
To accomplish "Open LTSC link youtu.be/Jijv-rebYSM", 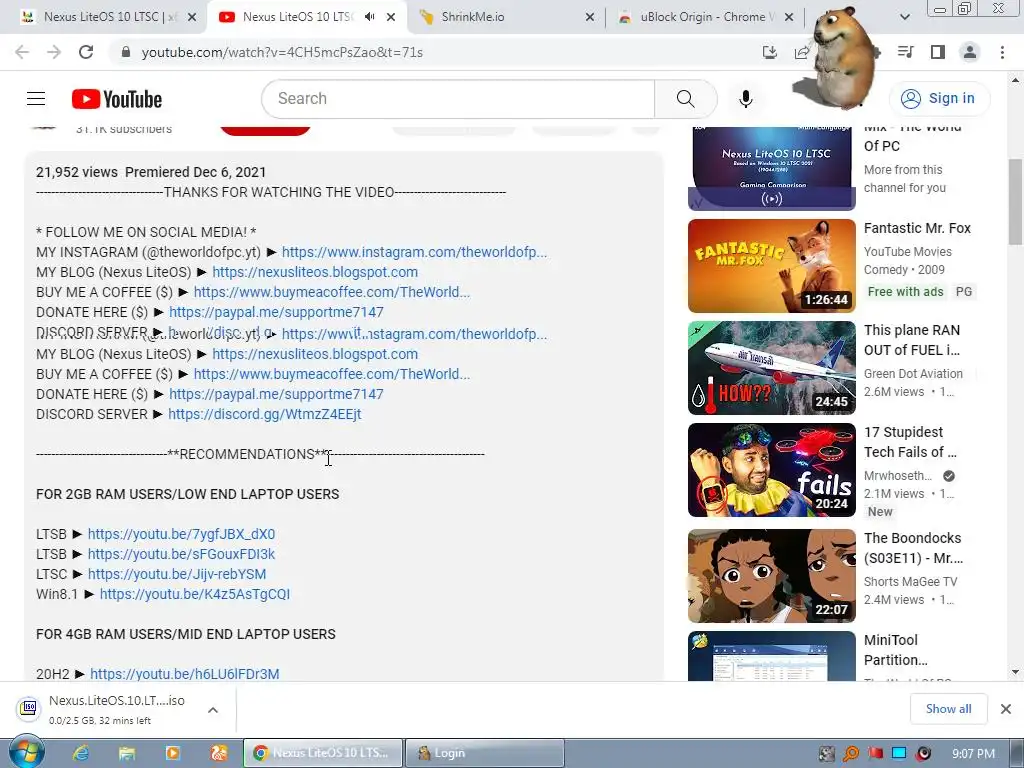I will [177, 574].
